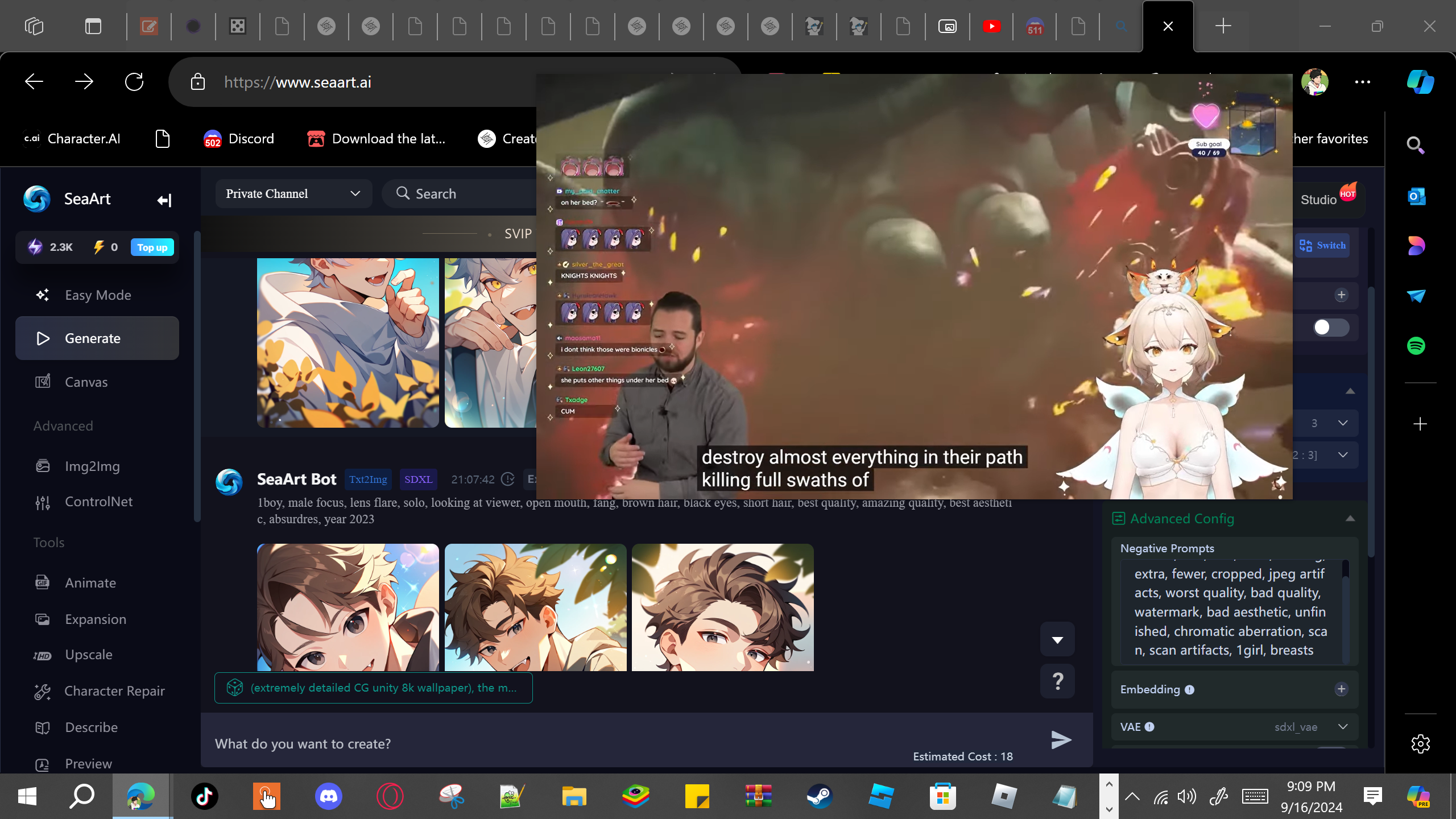The image size is (1456, 819).
Task: Click the Top up button
Action: [x=152, y=247]
